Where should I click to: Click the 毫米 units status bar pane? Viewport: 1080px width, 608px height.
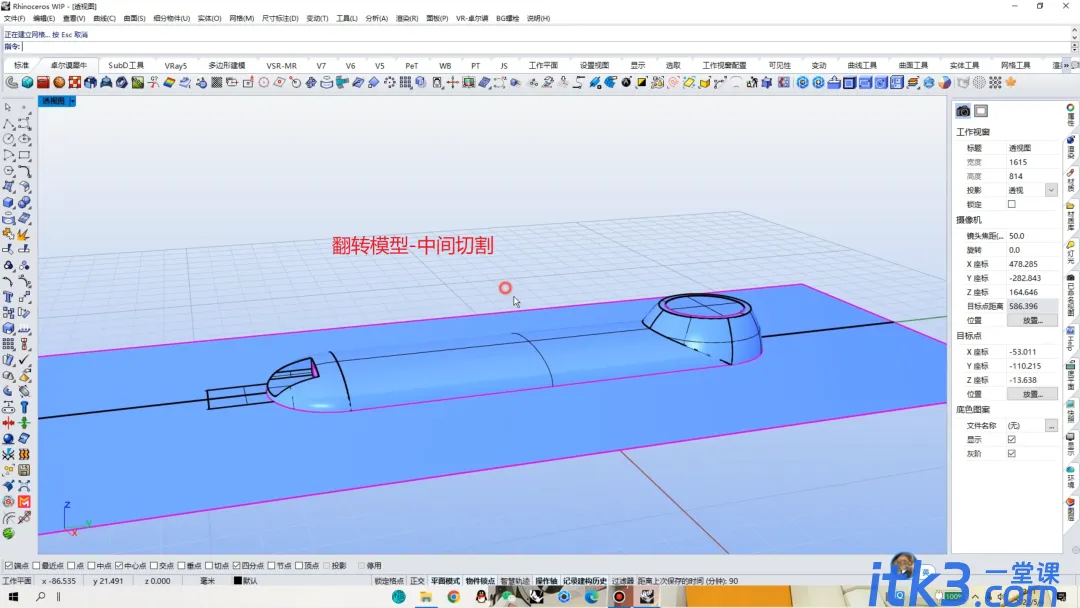click(x=207, y=581)
